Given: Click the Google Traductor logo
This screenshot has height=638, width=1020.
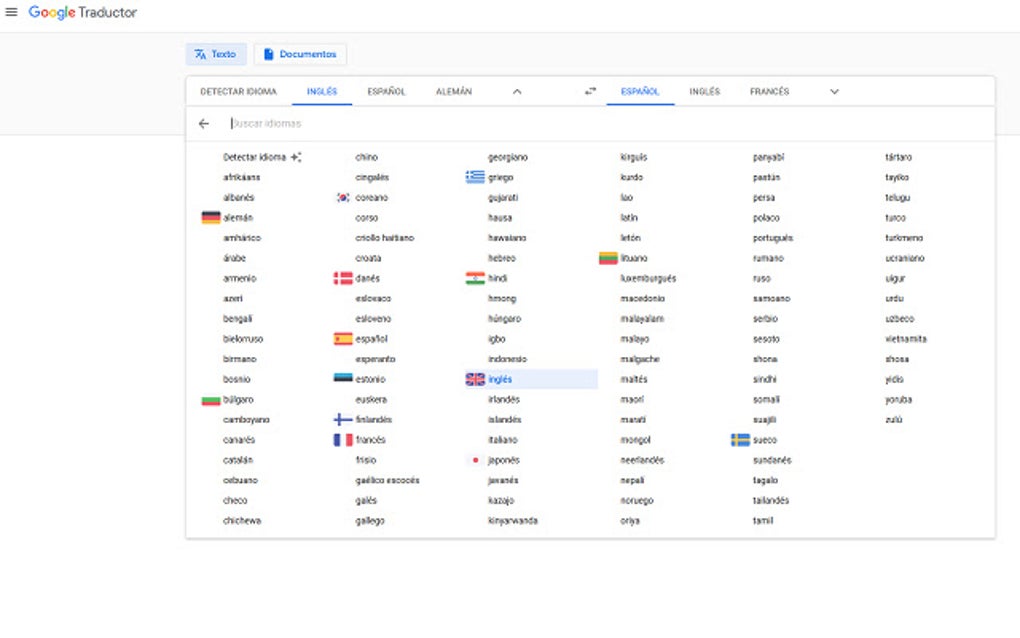Looking at the screenshot, I should click(x=83, y=12).
